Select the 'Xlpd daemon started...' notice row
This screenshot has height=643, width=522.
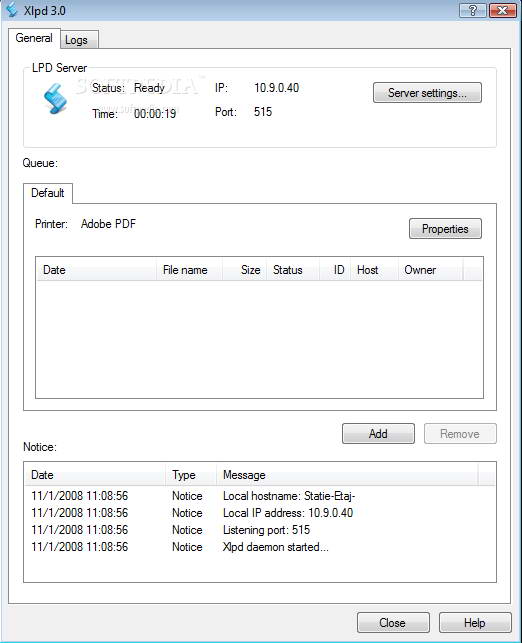point(260,547)
